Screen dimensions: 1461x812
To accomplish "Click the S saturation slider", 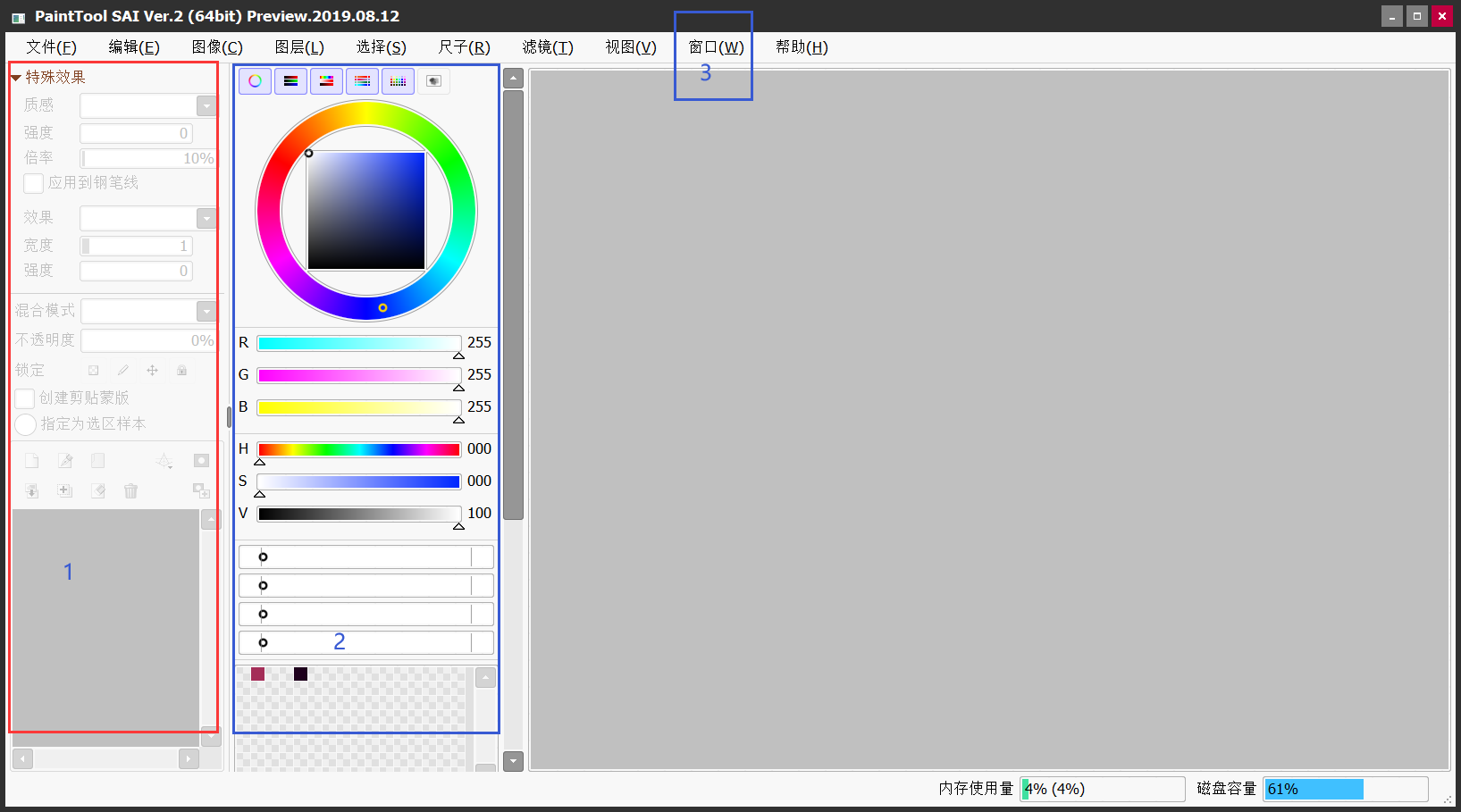I will point(359,482).
